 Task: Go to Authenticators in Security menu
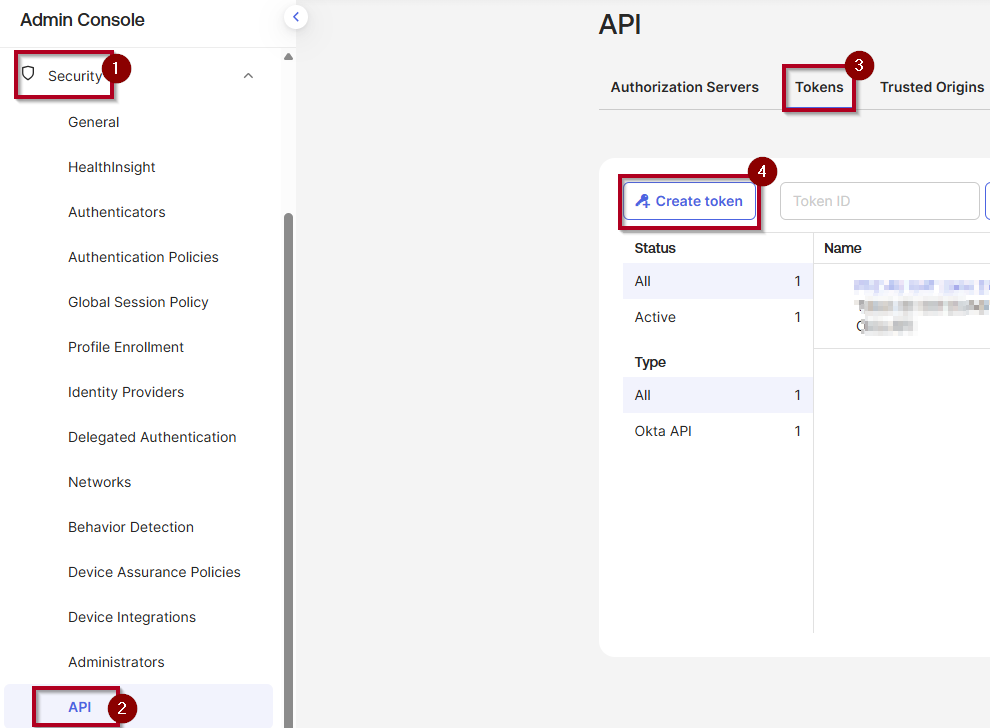[117, 212]
